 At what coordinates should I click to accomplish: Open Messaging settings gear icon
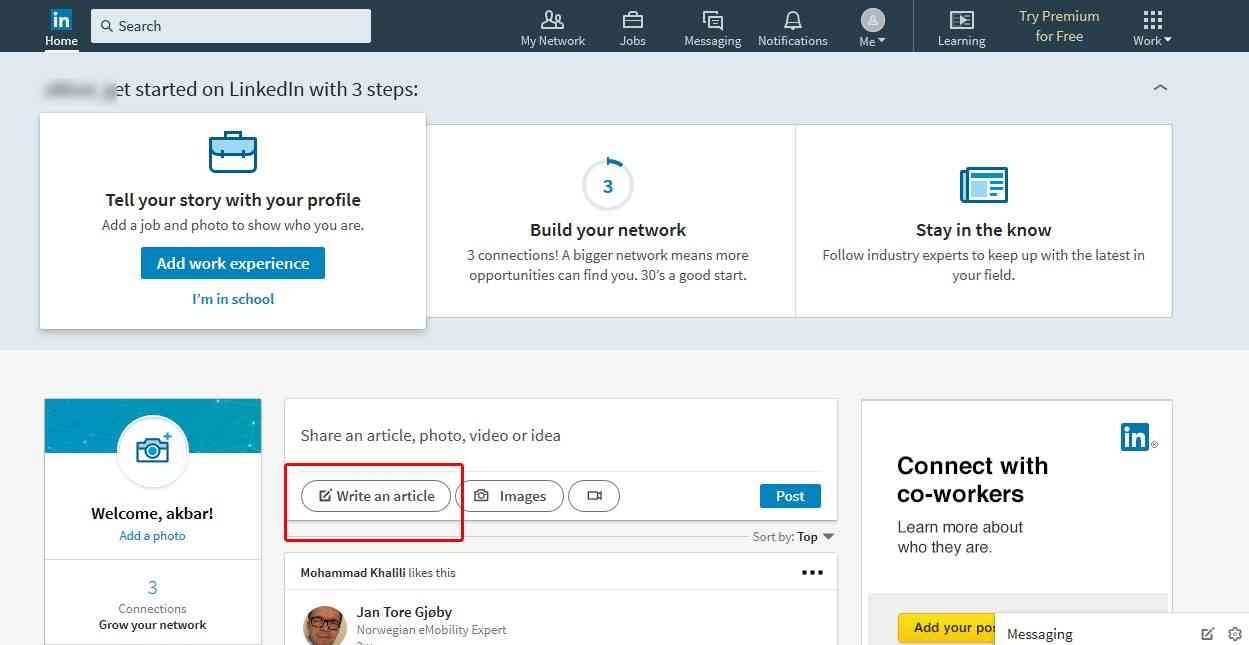click(1235, 634)
